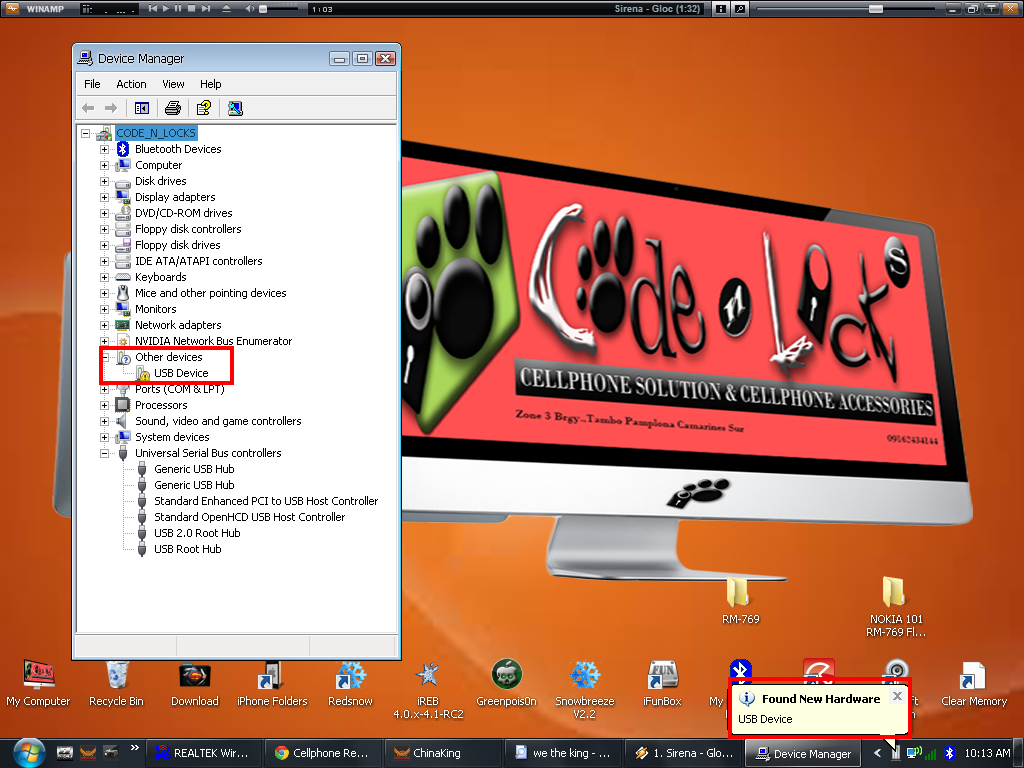Select the USB 2.0 Root Hub item
The height and width of the screenshot is (768, 1024).
pos(197,533)
